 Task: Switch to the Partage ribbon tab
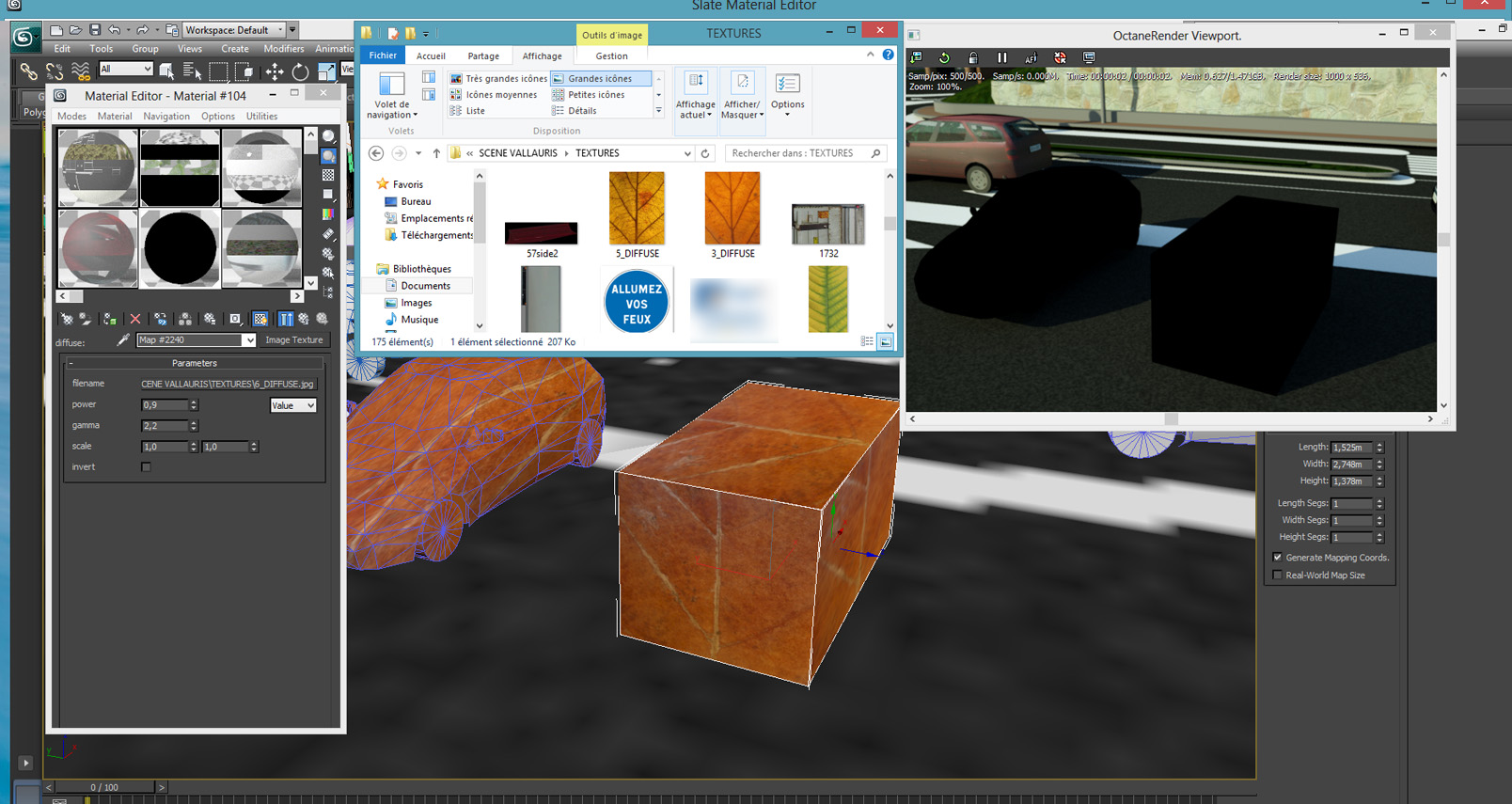pyautogui.click(x=483, y=56)
